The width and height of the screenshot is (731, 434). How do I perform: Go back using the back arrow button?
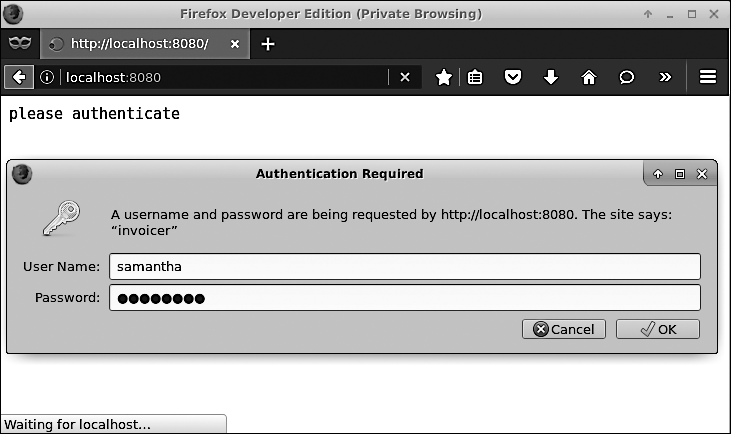point(19,77)
